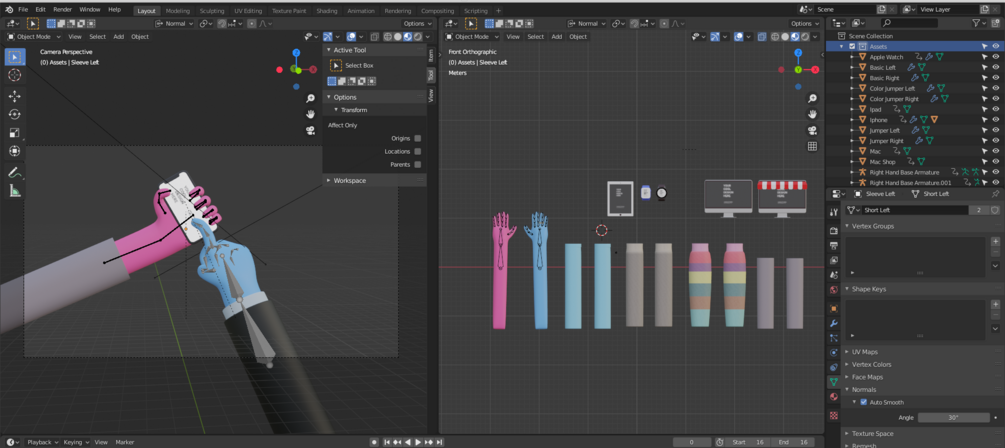
Task: Switch to the Modeling workspace tab
Action: coord(178,11)
